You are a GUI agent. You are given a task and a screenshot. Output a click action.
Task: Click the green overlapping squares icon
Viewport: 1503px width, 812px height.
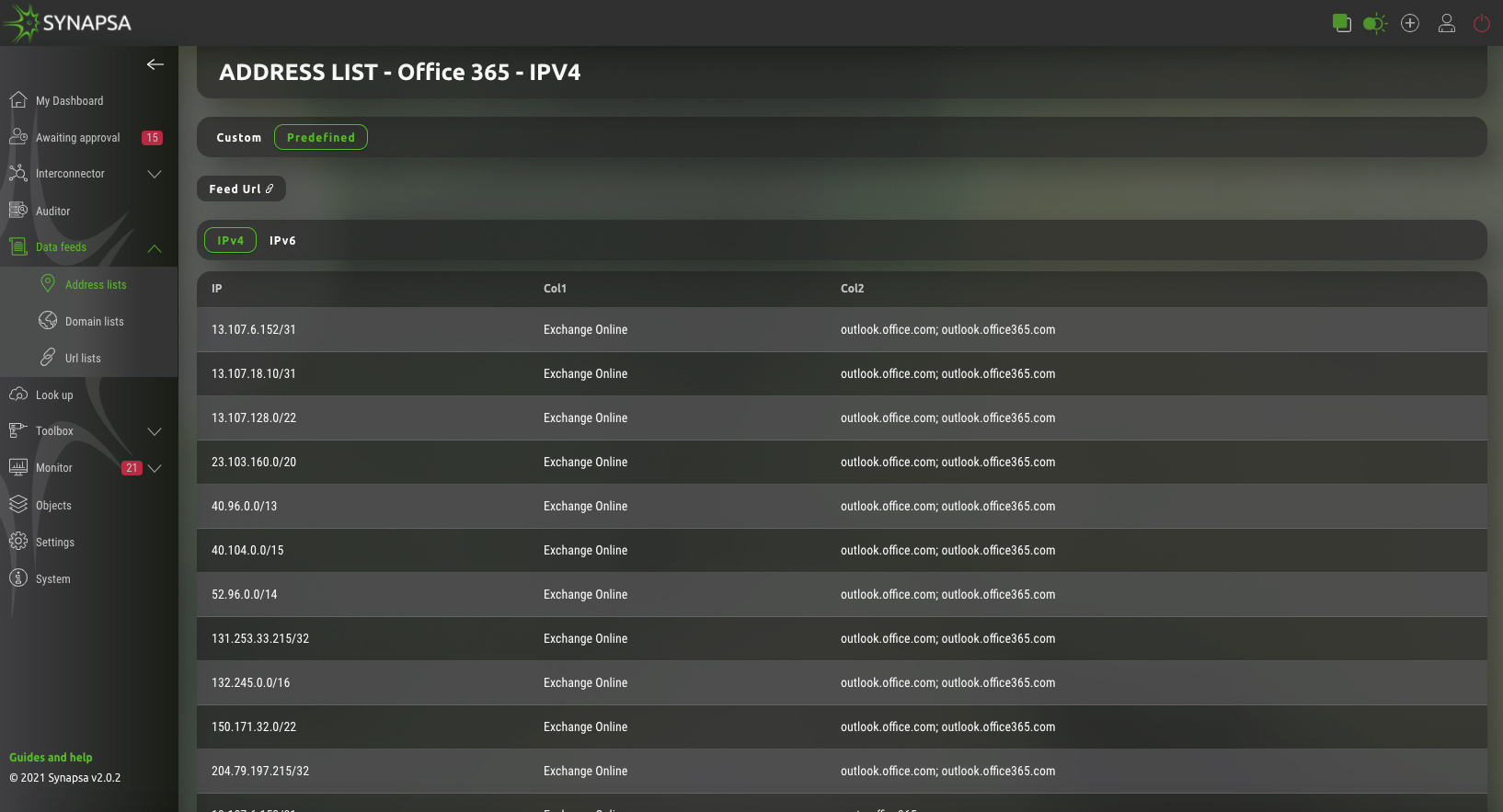coord(1342,23)
